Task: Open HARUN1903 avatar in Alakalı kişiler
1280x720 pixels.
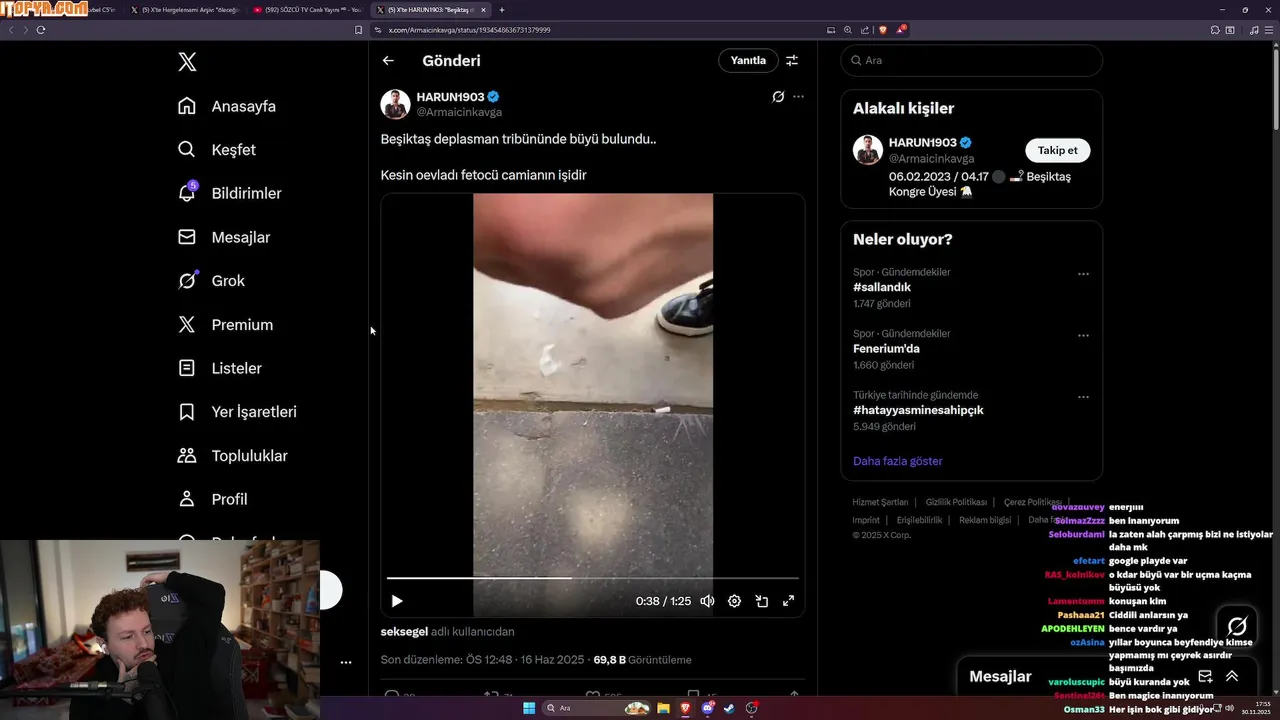Action: [x=867, y=150]
